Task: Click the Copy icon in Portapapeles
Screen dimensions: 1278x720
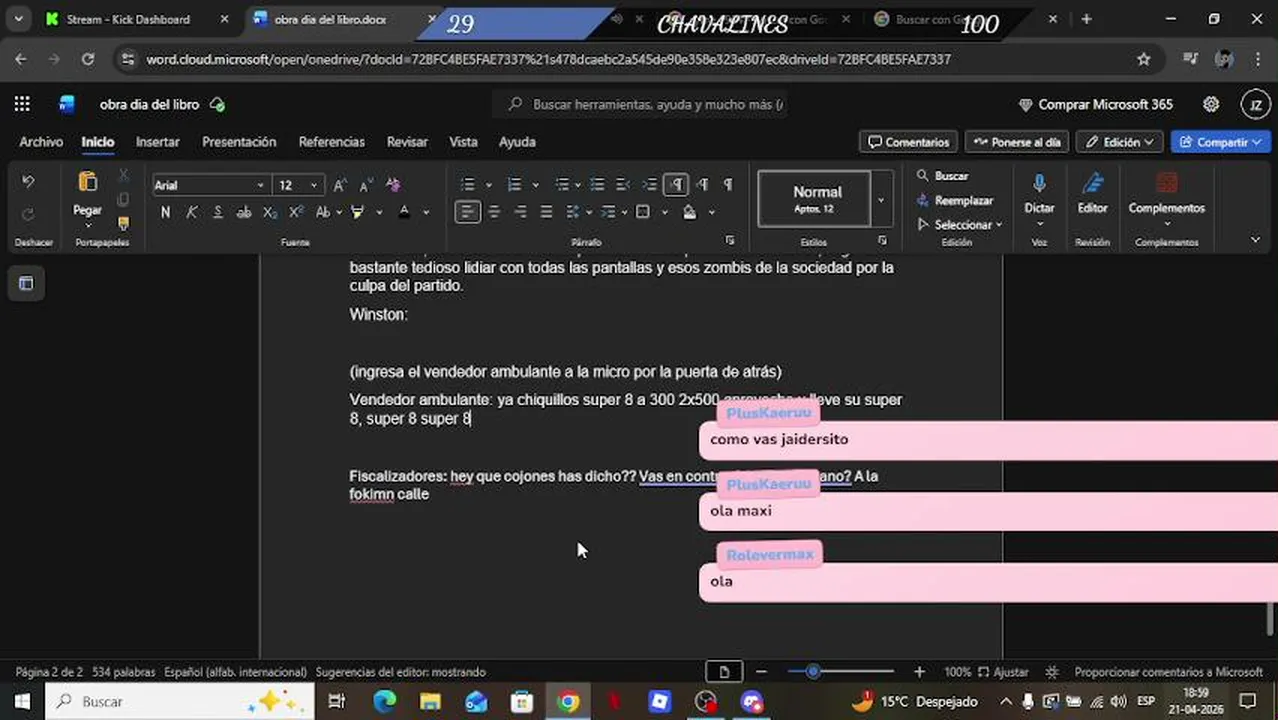Action: click(123, 199)
